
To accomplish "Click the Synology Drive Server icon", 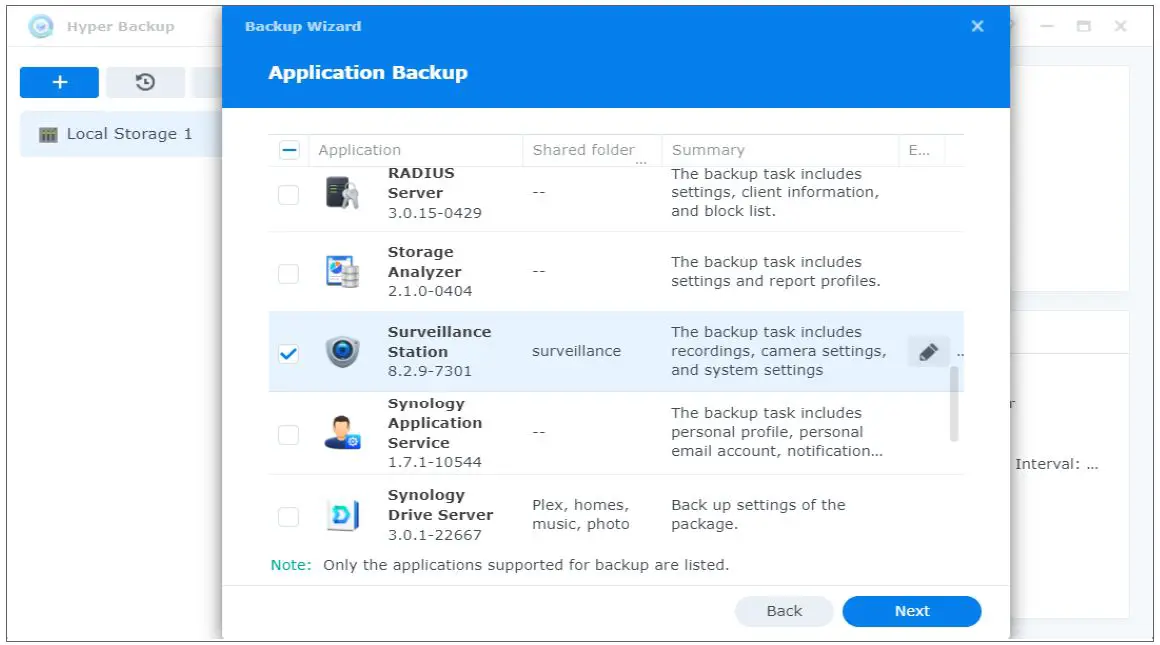I will [x=342, y=513].
